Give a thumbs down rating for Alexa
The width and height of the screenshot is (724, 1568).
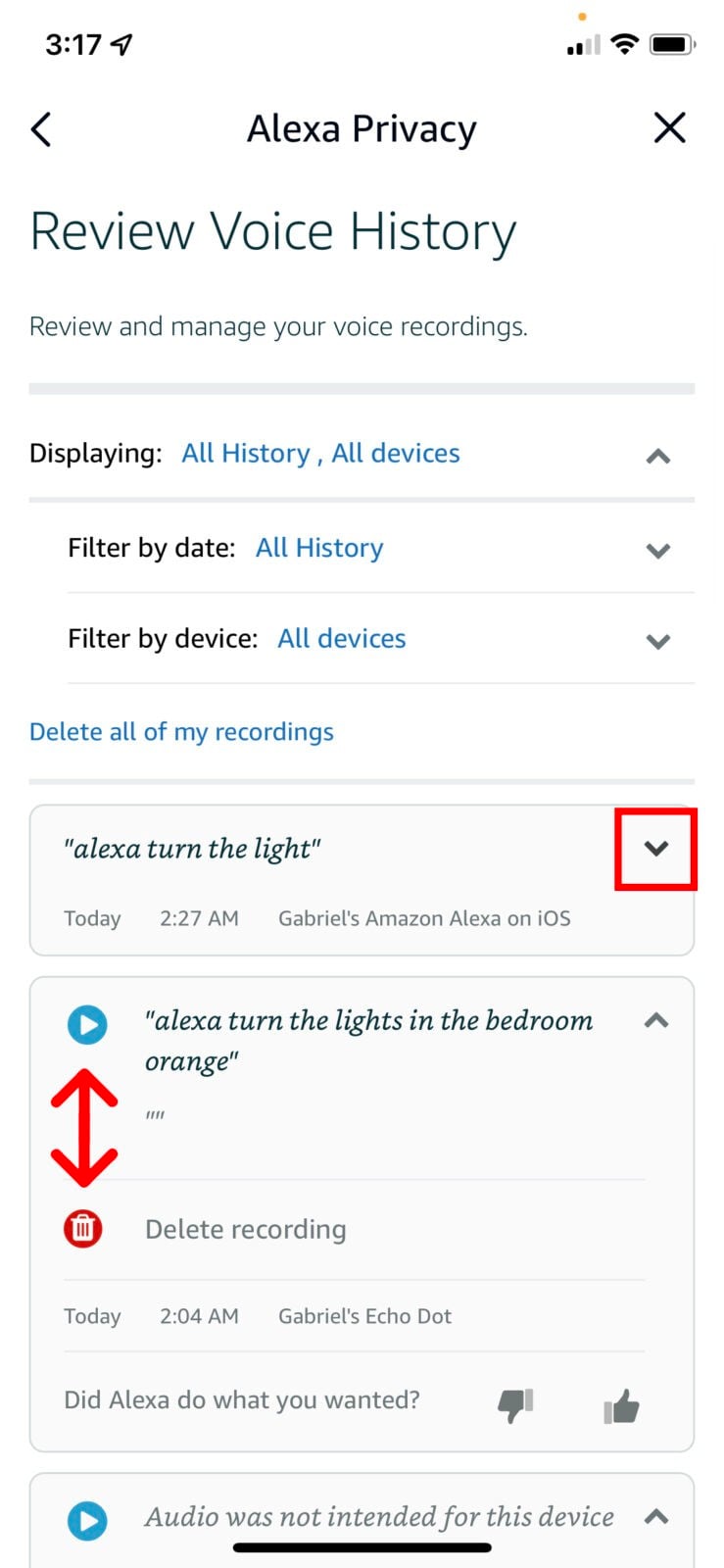click(x=514, y=1405)
